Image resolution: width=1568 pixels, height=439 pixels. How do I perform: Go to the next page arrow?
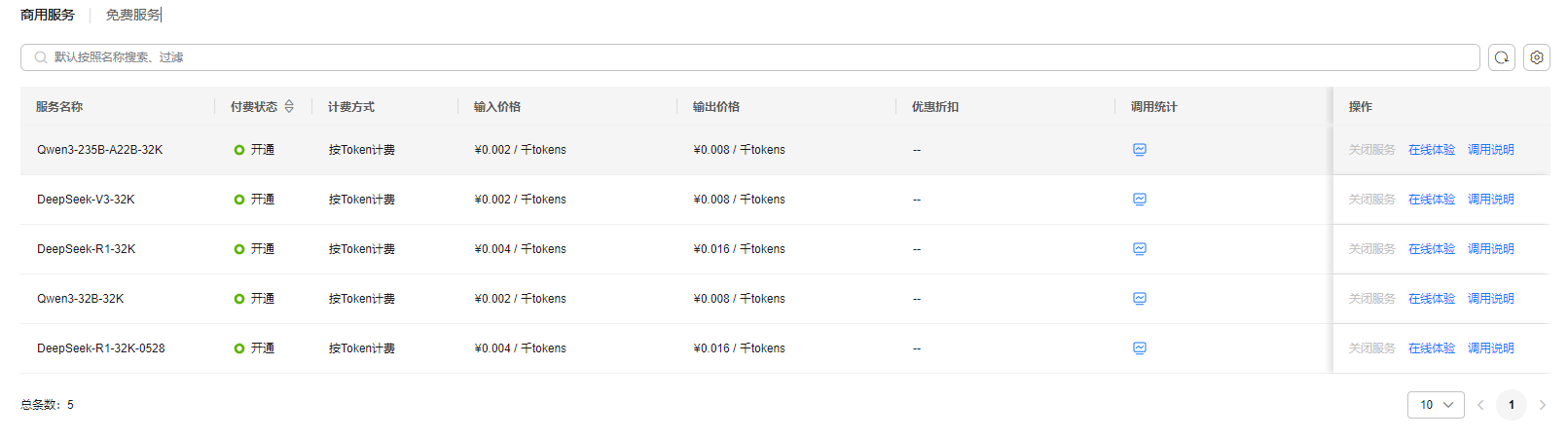coord(1543,405)
